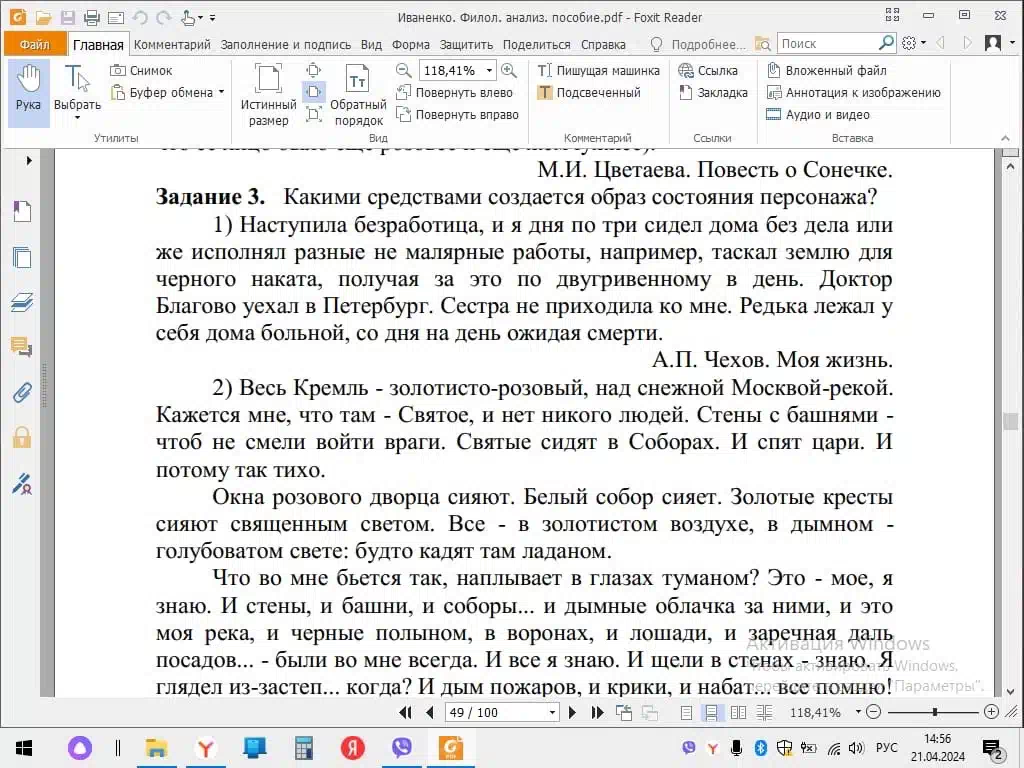The width and height of the screenshot is (1024, 768).
Task: Select the Hand (Рука) tool
Action: click(29, 91)
